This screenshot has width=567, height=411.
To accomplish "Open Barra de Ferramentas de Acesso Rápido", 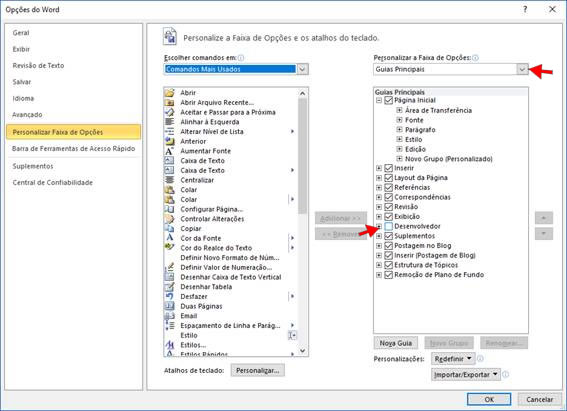I will click(73, 149).
